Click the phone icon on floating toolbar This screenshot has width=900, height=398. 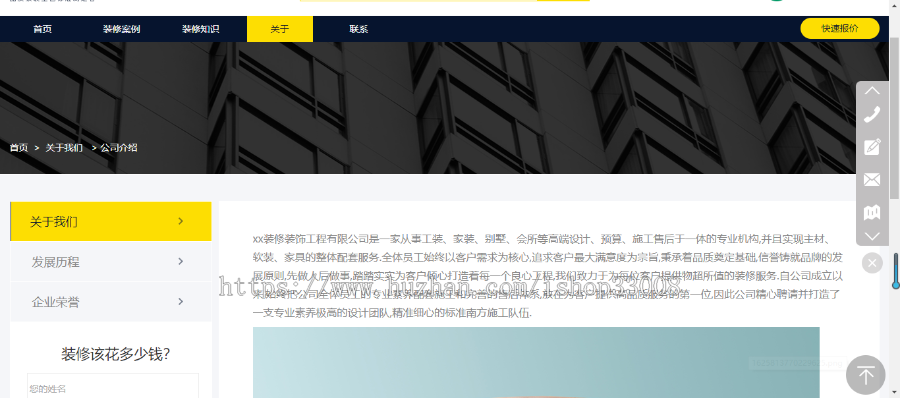[x=872, y=115]
